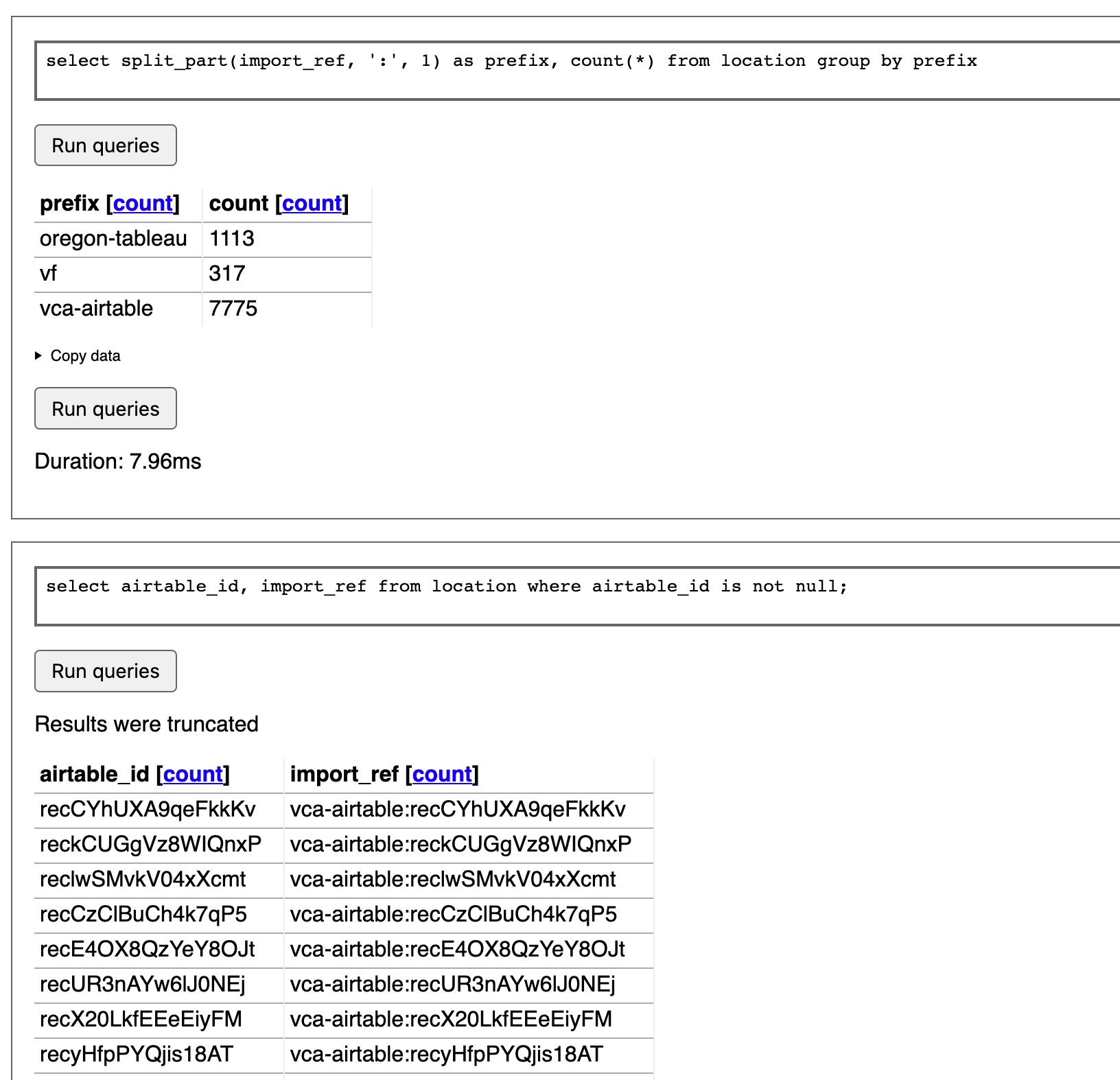Screen dimensions: 1120x1080
Task: Select the Results were truncated message
Action: [147, 724]
